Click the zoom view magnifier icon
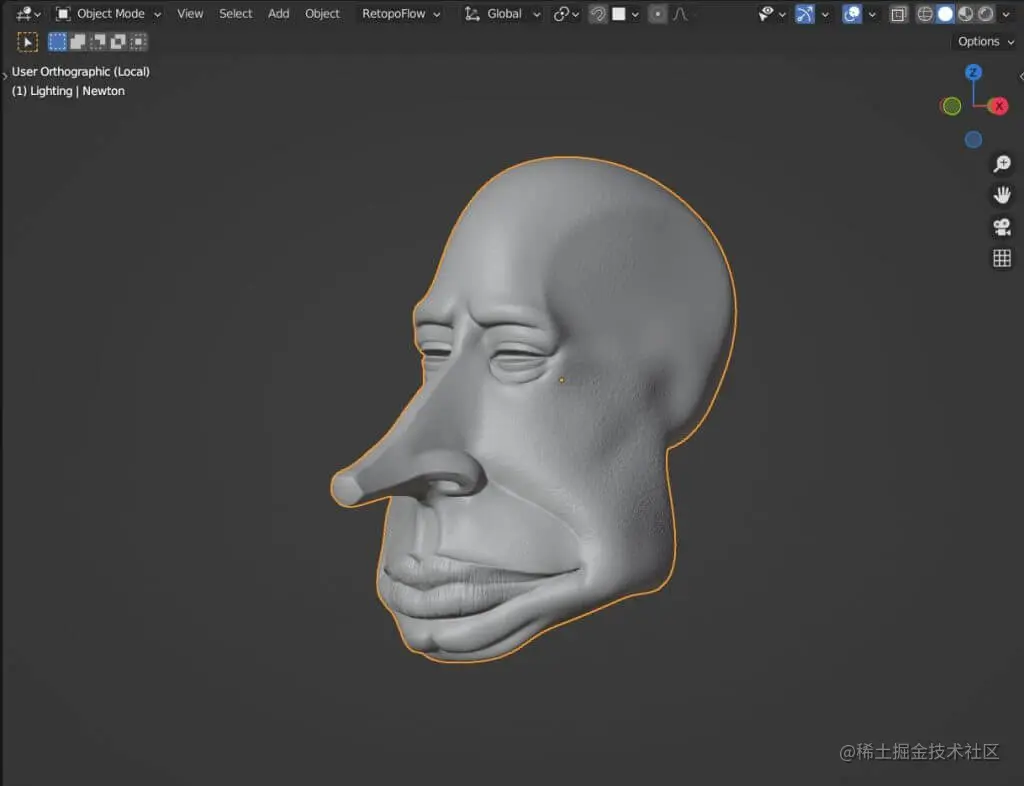The image size is (1024, 786). pos(1001,164)
